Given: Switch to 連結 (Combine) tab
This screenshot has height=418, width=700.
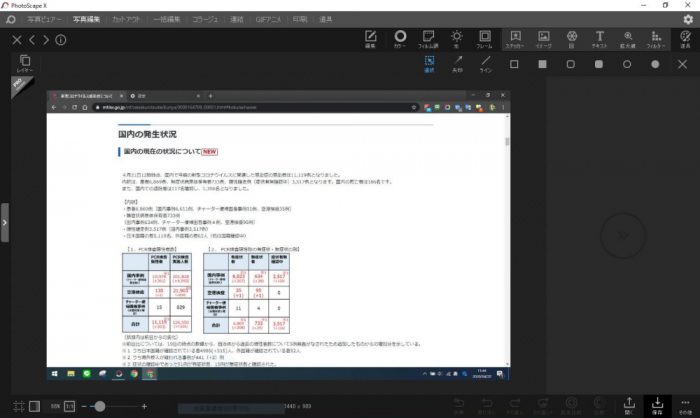Looking at the screenshot, I should pos(237,20).
